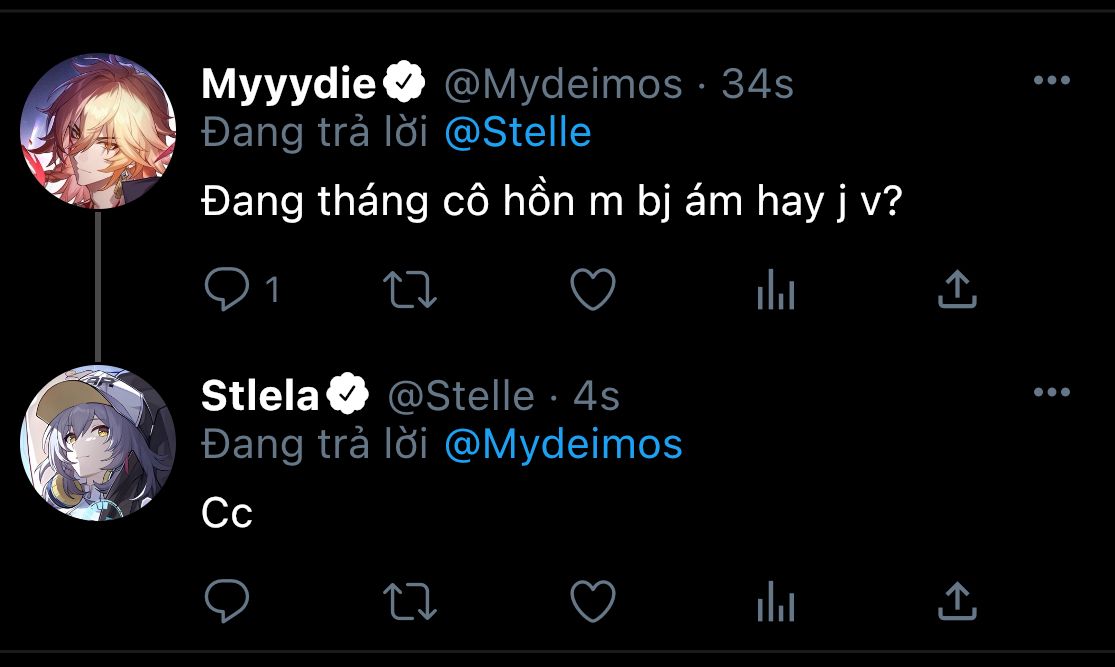
Task: Open the 34s timestamp of first tweet
Action: coord(757,85)
